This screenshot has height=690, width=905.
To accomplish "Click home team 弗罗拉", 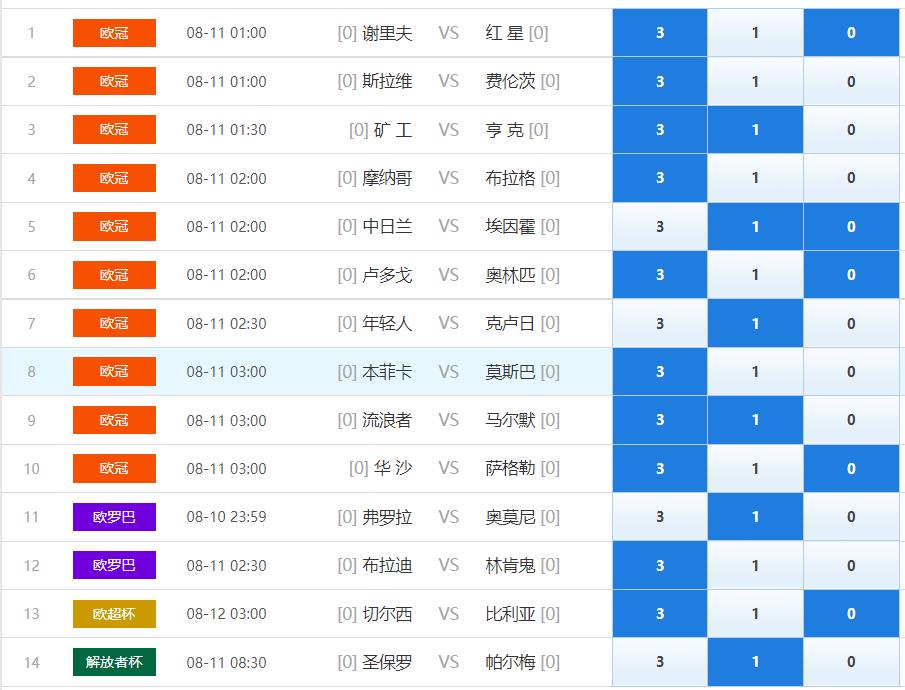I will pos(387,517).
